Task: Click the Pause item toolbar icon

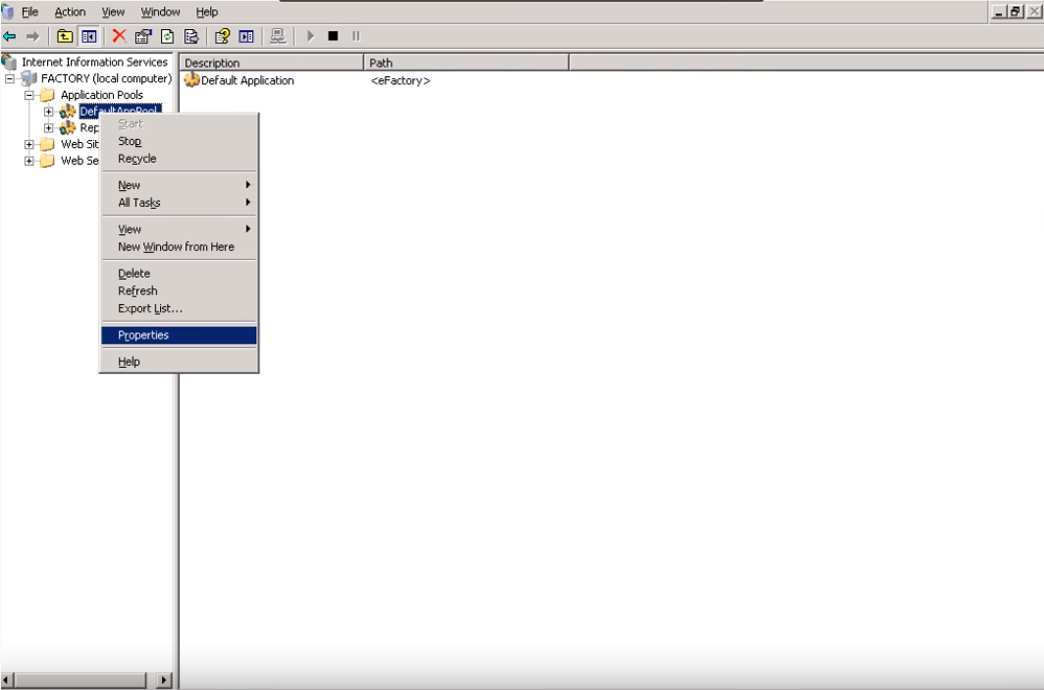Action: 356,36
